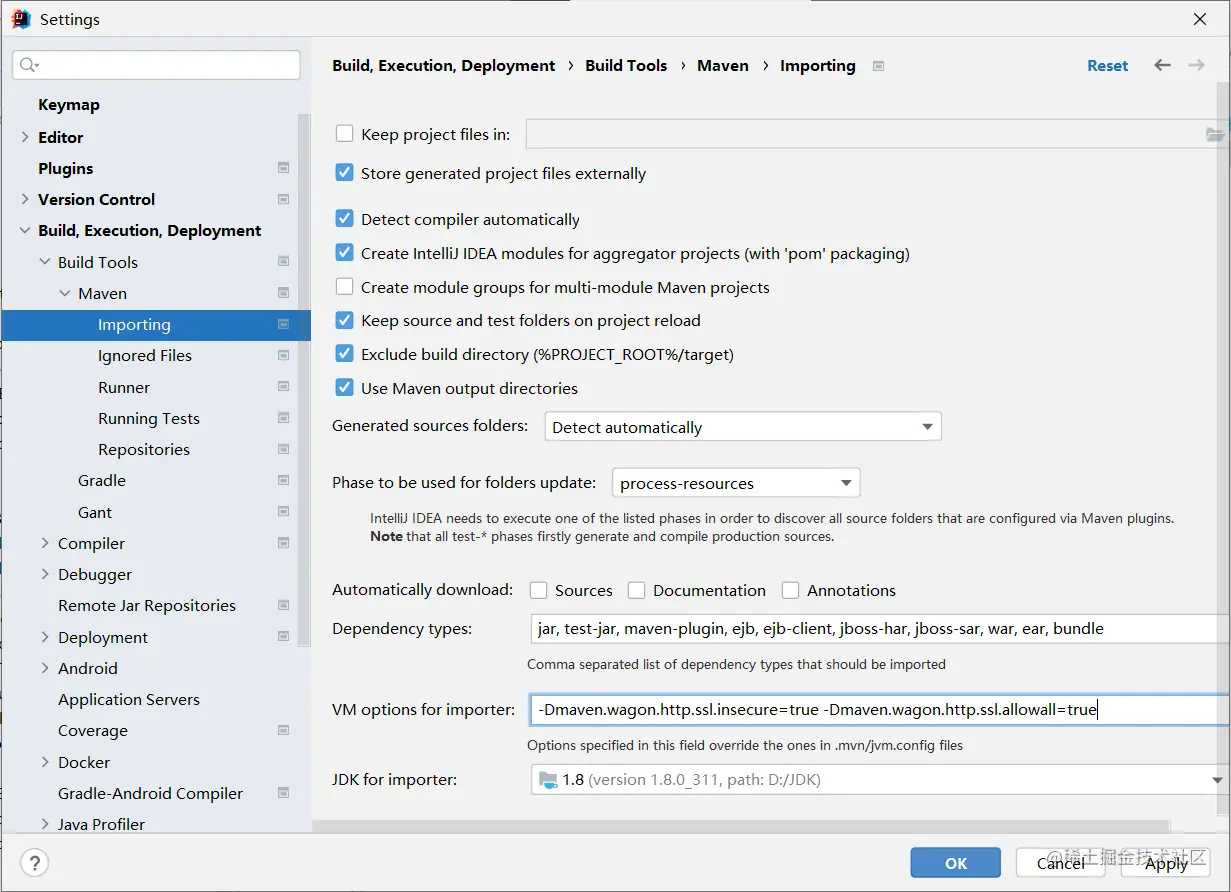The image size is (1231, 892).
Task: Select Keymap in settings tree
Action: (69, 104)
